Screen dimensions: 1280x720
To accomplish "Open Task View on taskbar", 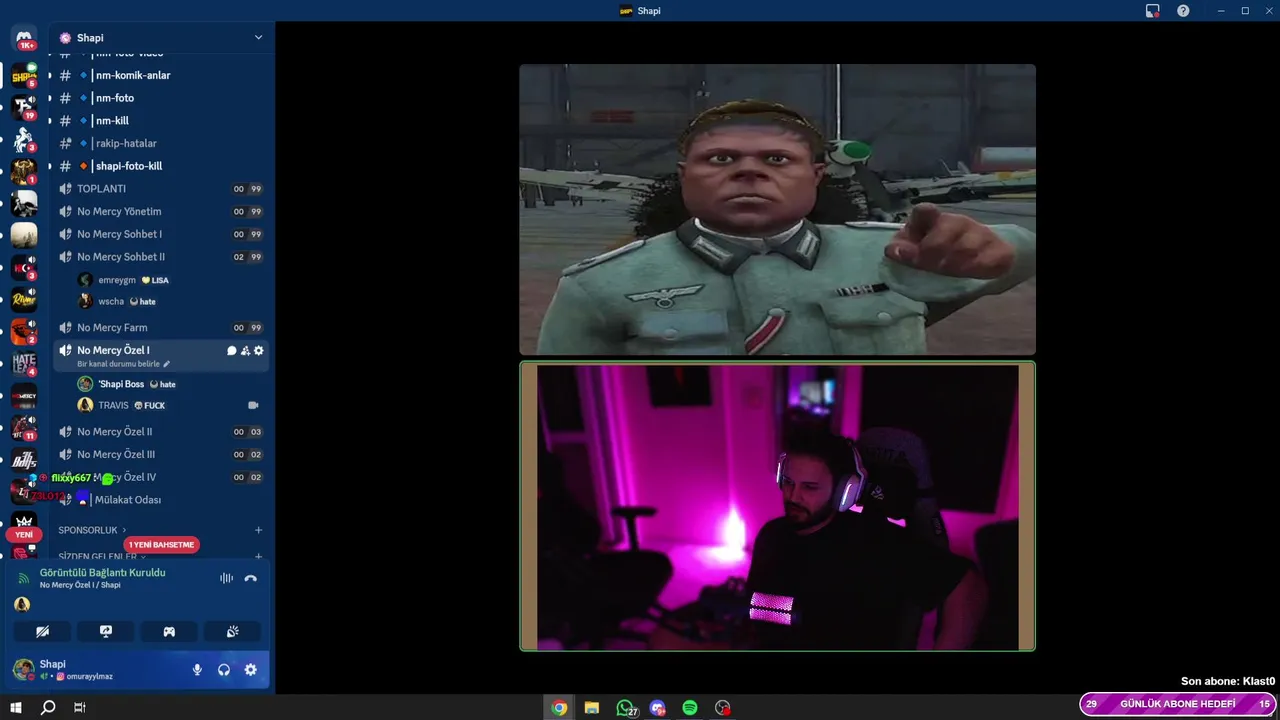I will click(x=80, y=707).
